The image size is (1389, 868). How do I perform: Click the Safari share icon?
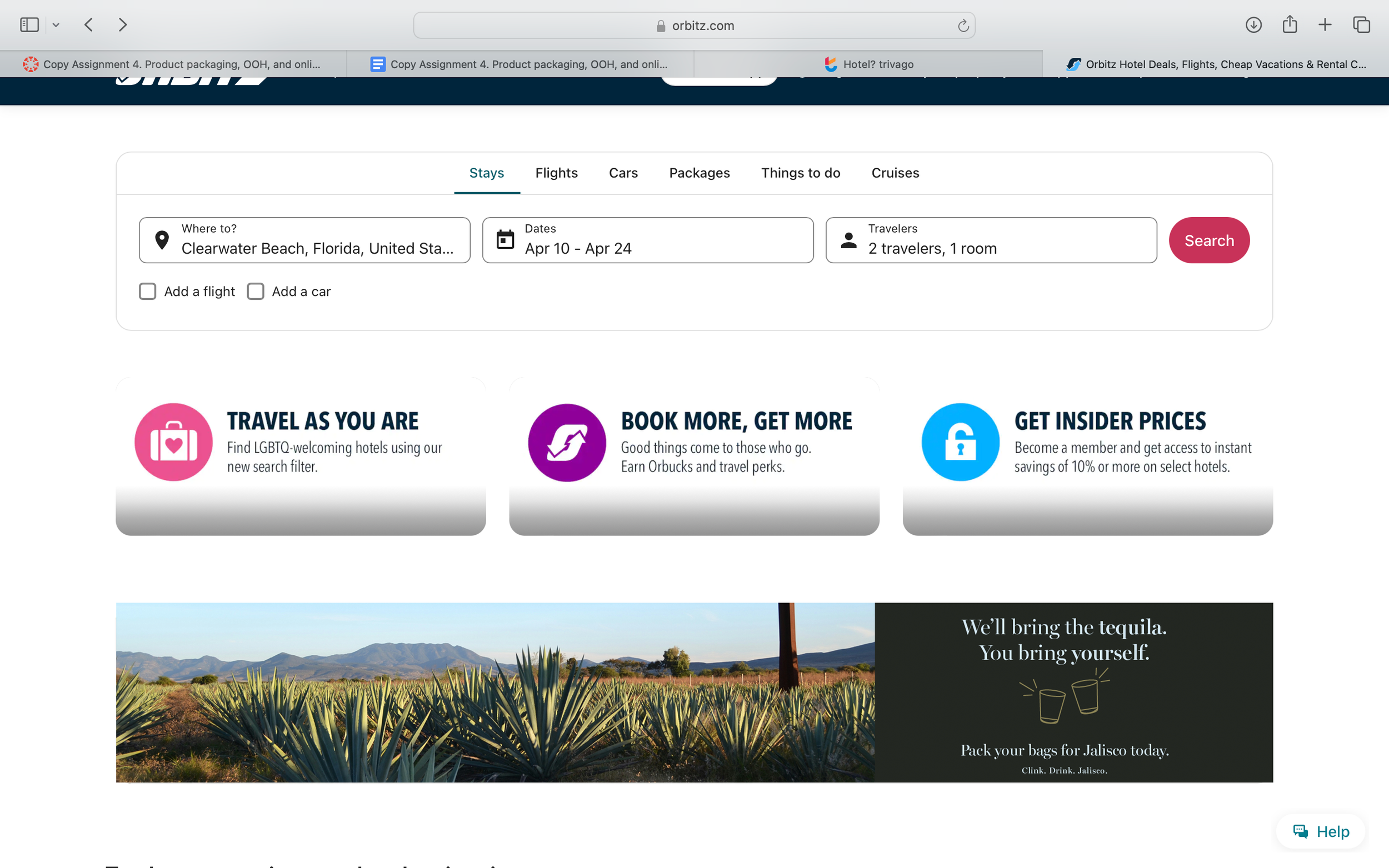[x=1290, y=24]
